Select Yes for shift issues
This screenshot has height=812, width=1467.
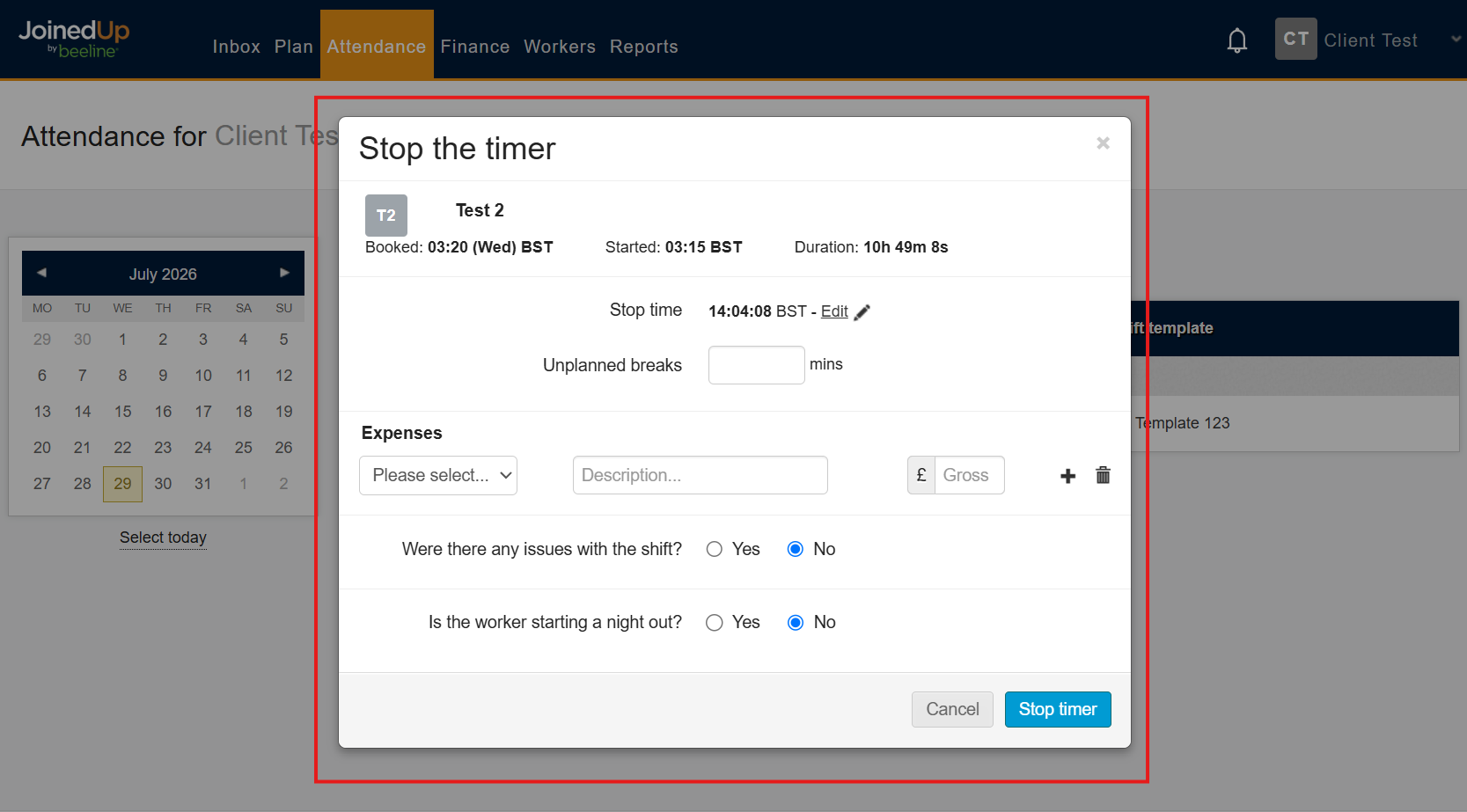point(715,549)
